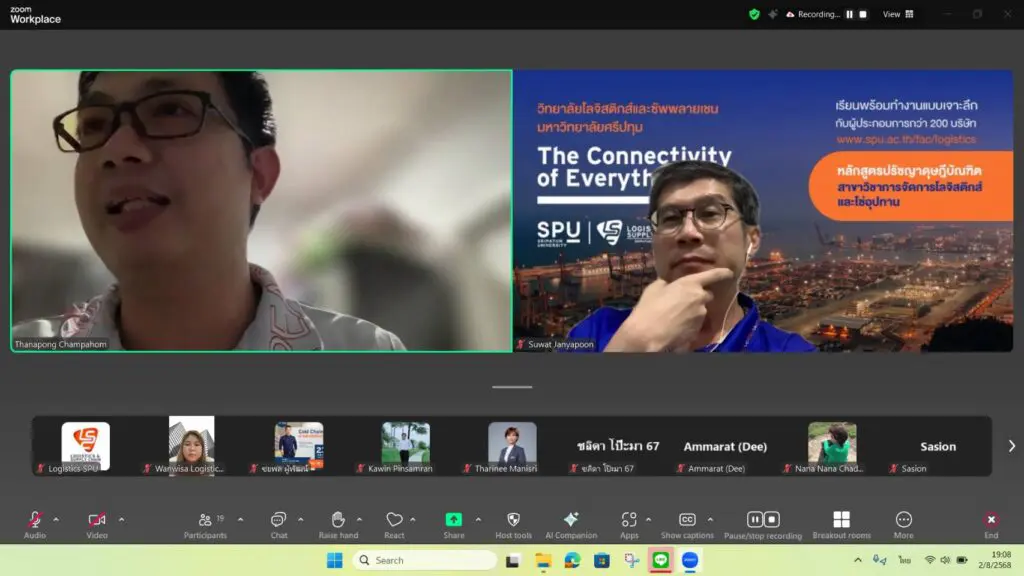Check the green encryption shield icon
Image resolution: width=1024 pixels, height=576 pixels.
coord(754,14)
